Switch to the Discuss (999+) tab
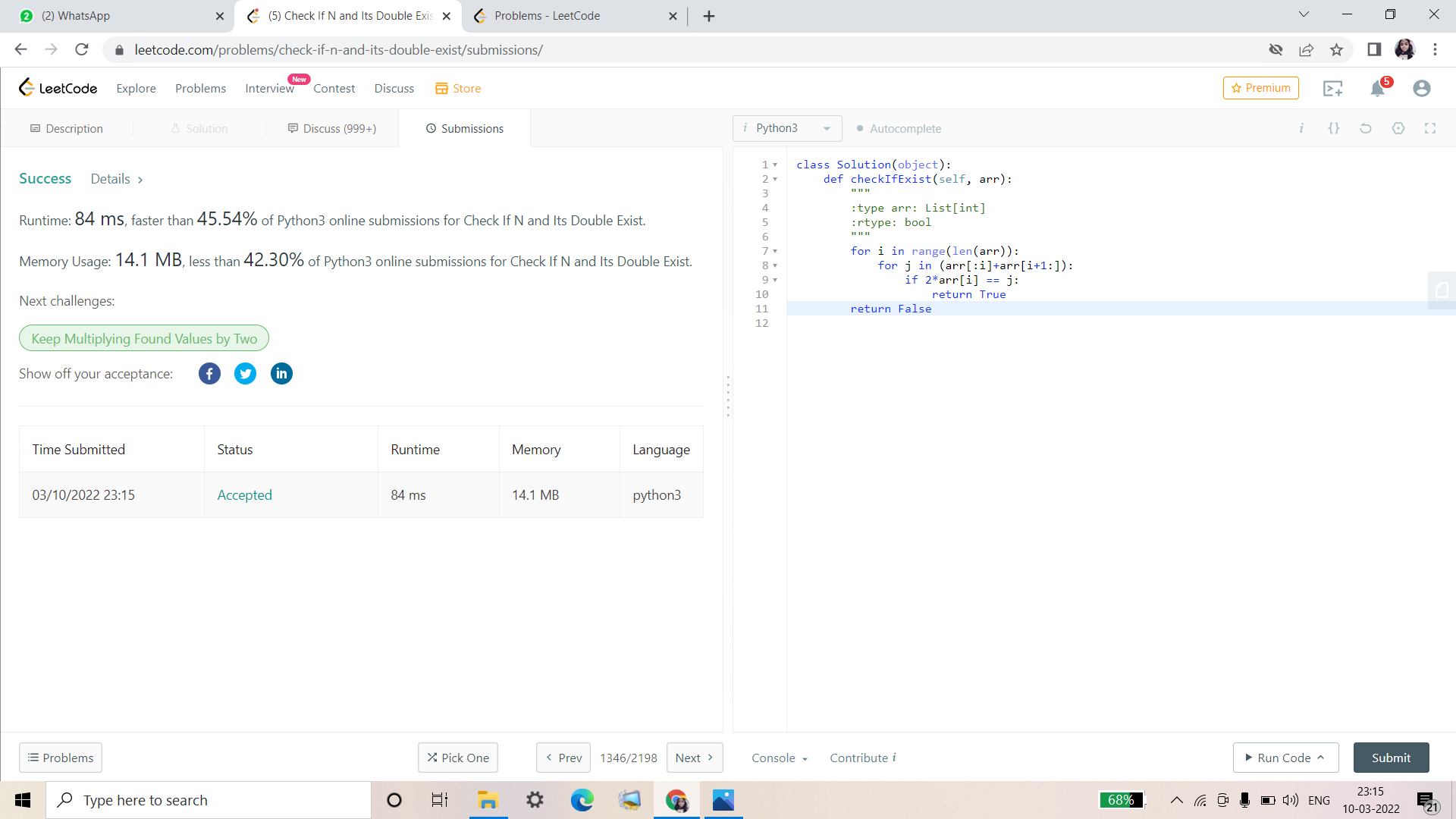 (x=332, y=128)
